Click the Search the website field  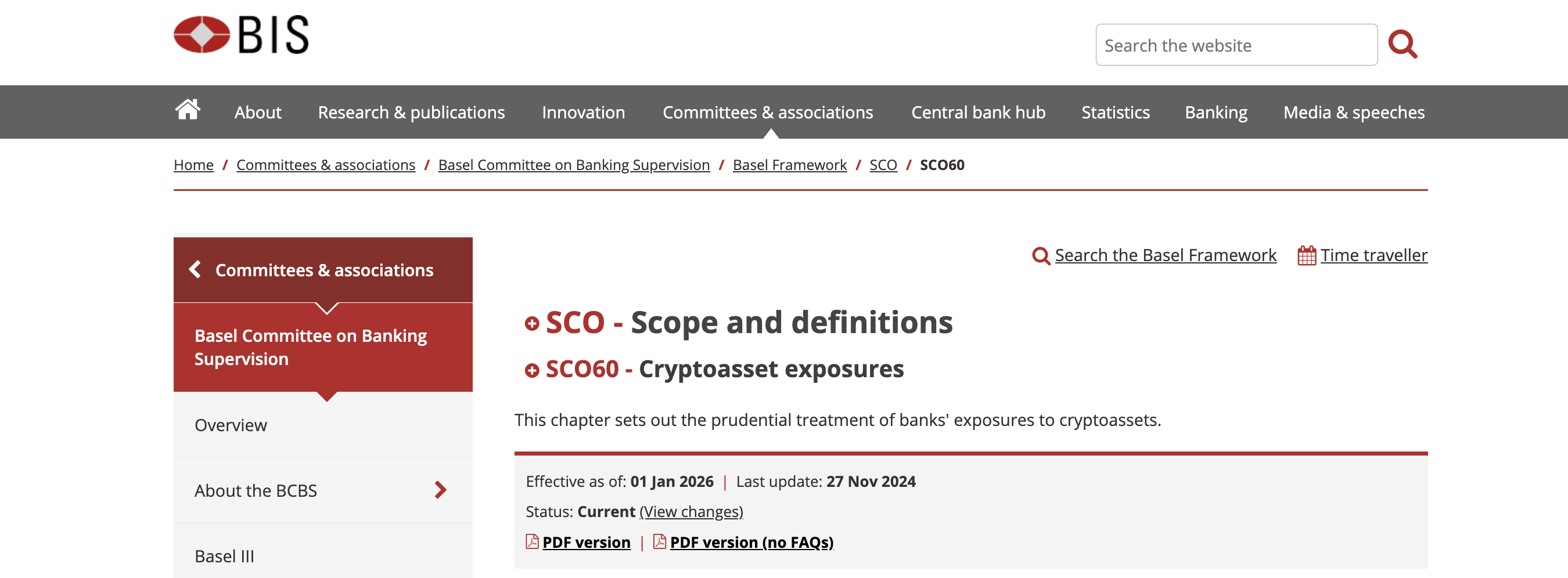[x=1236, y=45]
